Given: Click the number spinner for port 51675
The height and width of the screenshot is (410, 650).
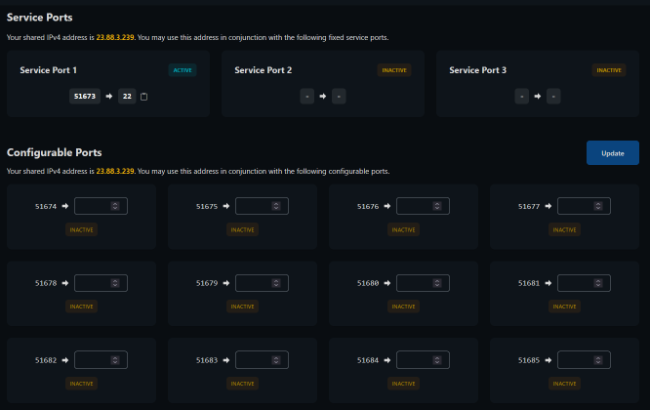Looking at the screenshot, I should click(x=277, y=206).
